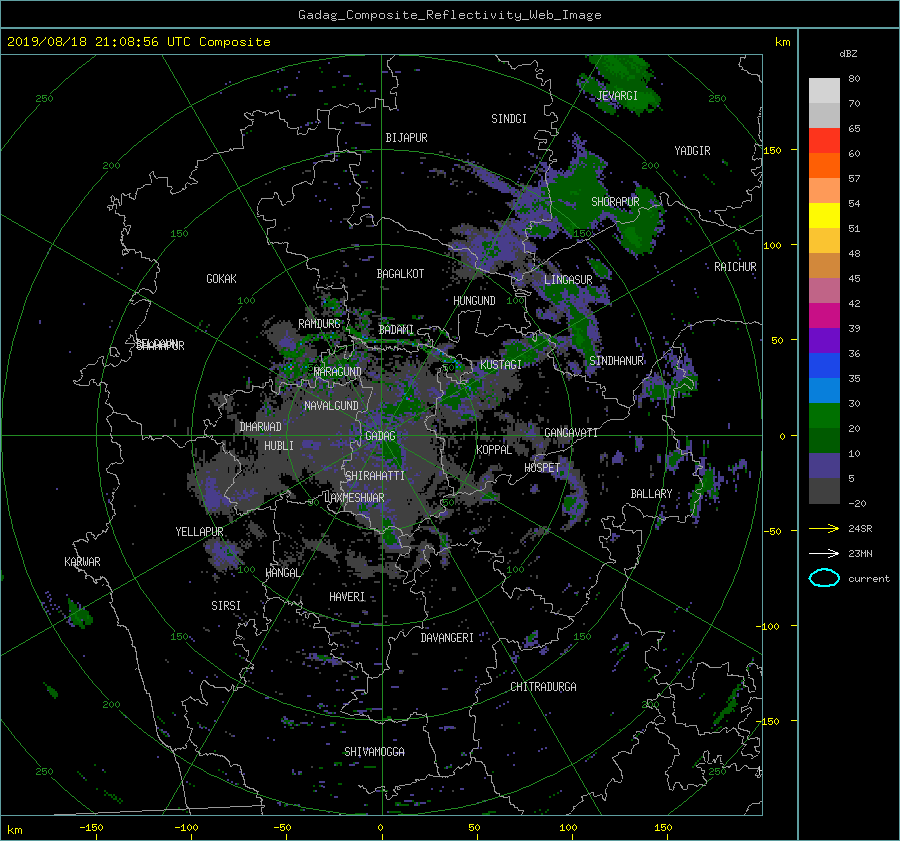900x841 pixels.
Task: Click the YADGIR city label
Action: [x=692, y=151]
